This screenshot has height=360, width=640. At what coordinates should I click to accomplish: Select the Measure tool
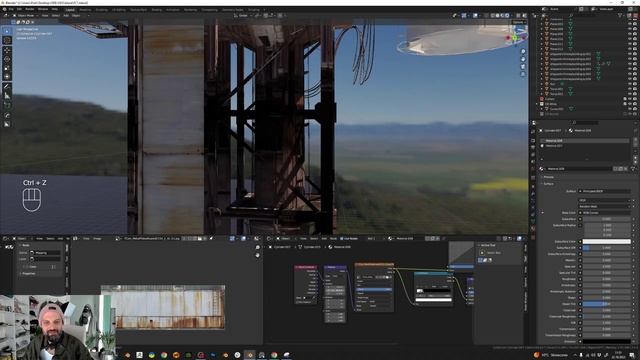tap(7, 96)
